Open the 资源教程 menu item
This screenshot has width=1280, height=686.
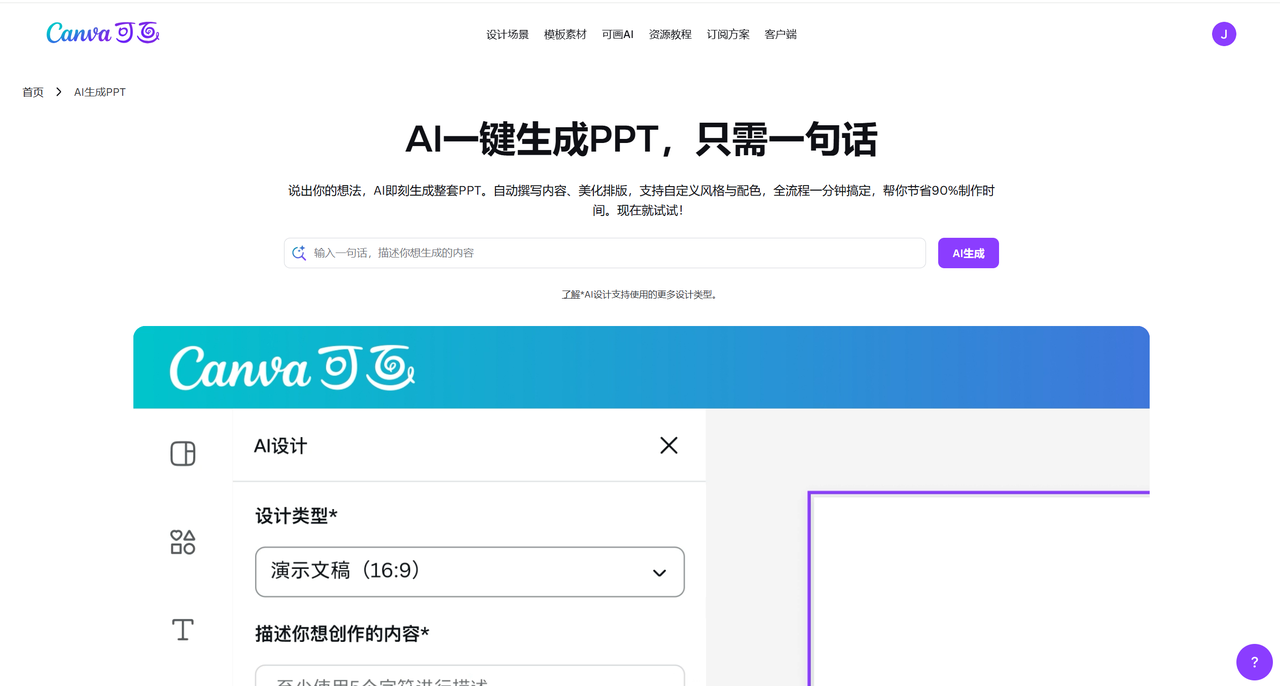[669, 33]
